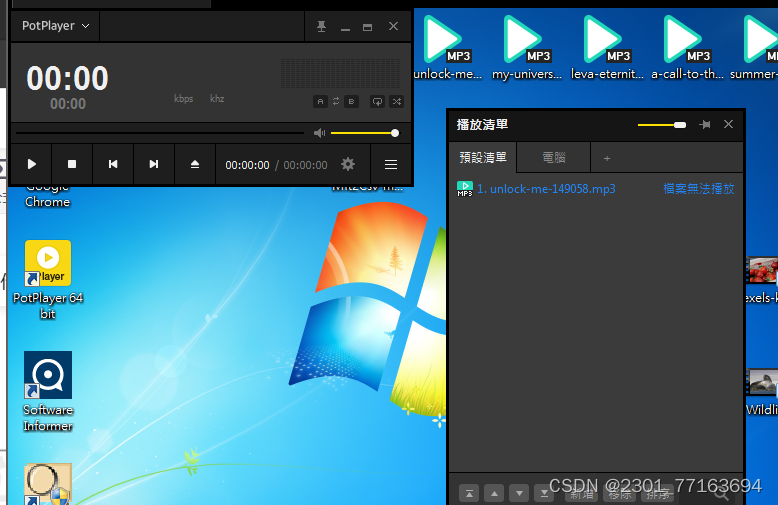Viewport: 778px width, 505px height.
Task: Open a file with the eject button
Action: coord(195,164)
